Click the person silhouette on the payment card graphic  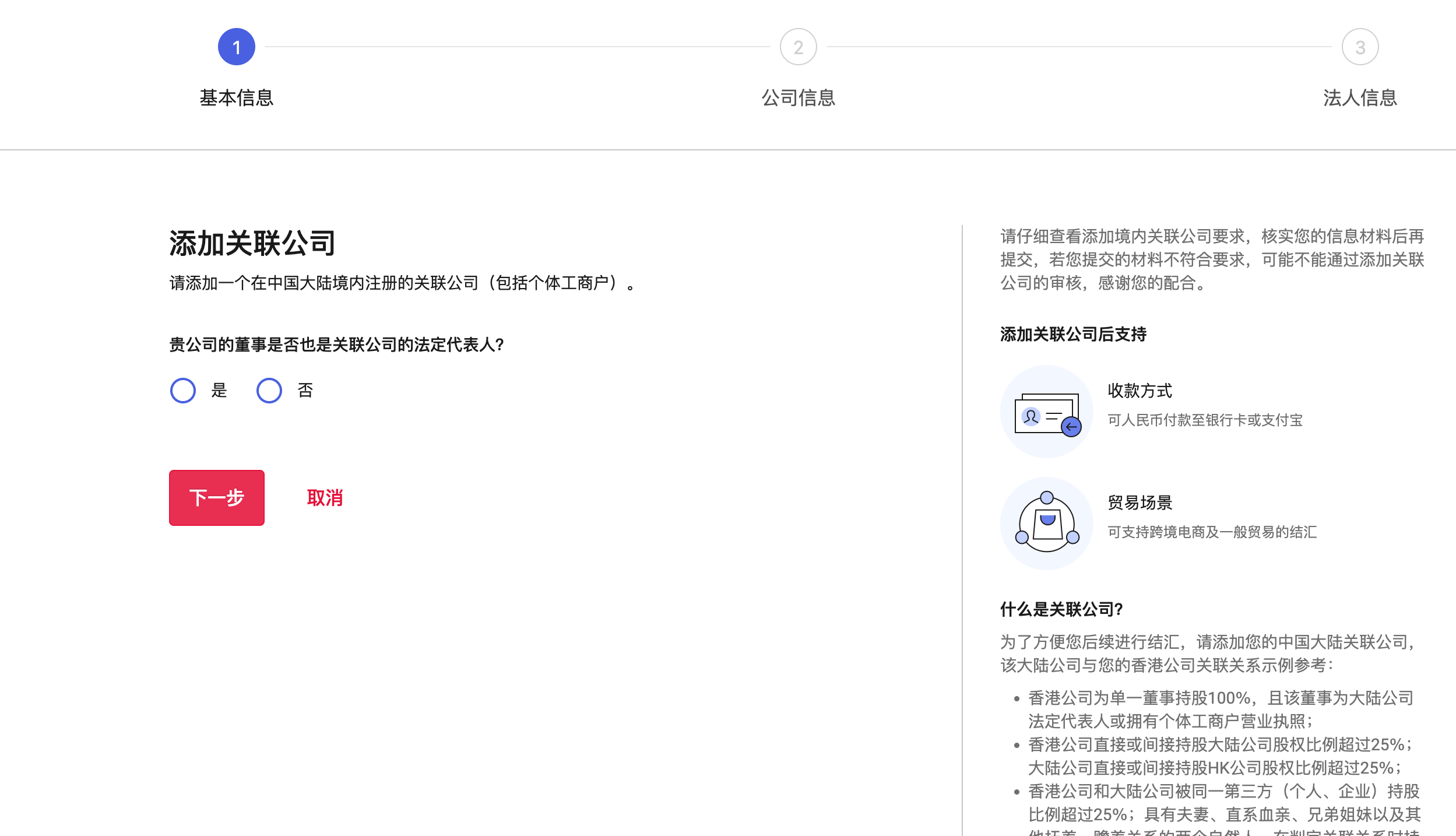coord(1031,416)
